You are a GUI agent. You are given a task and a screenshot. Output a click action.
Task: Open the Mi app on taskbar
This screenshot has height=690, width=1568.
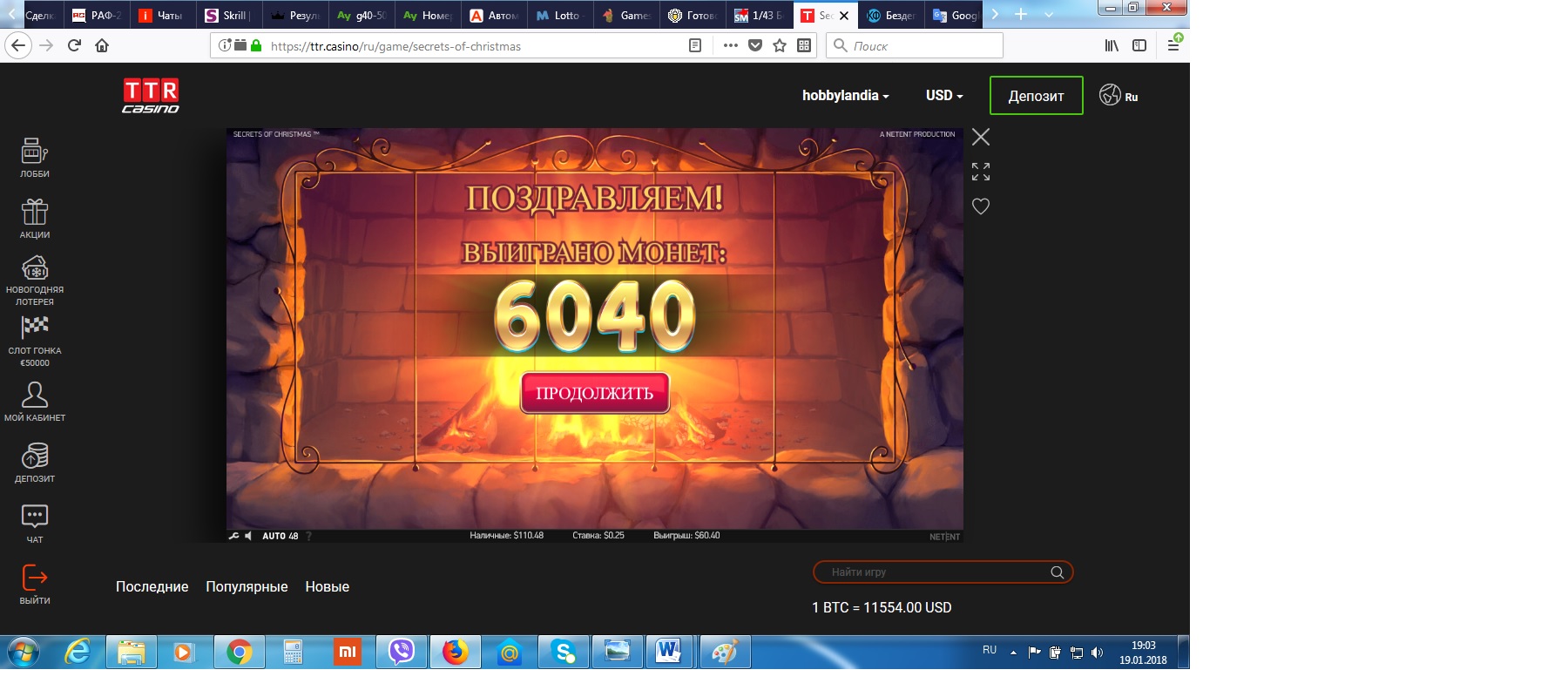(347, 652)
